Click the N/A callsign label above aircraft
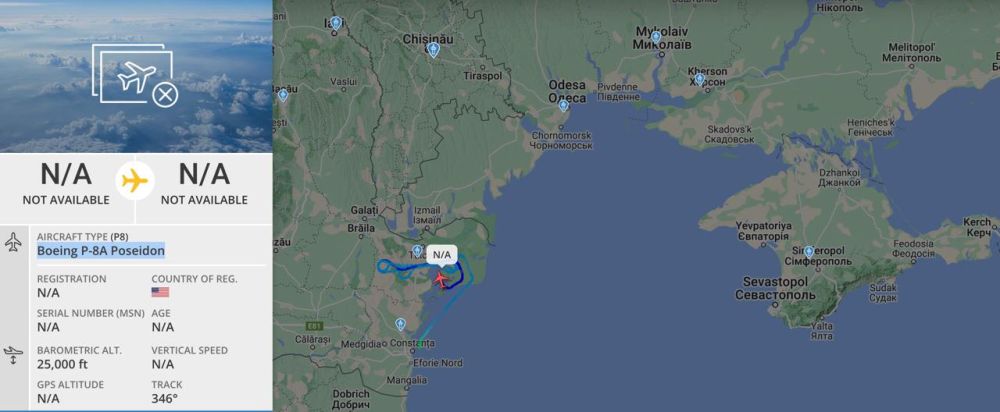 pos(442,255)
